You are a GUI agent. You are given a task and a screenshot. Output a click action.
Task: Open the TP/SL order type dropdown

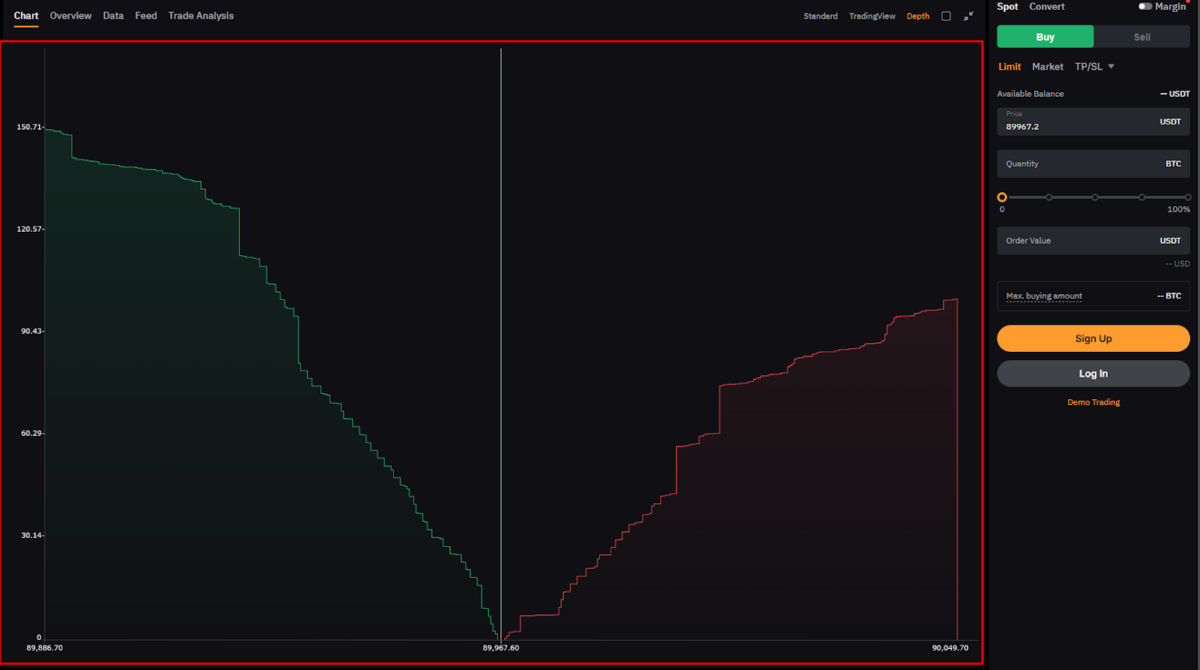(x=1095, y=66)
